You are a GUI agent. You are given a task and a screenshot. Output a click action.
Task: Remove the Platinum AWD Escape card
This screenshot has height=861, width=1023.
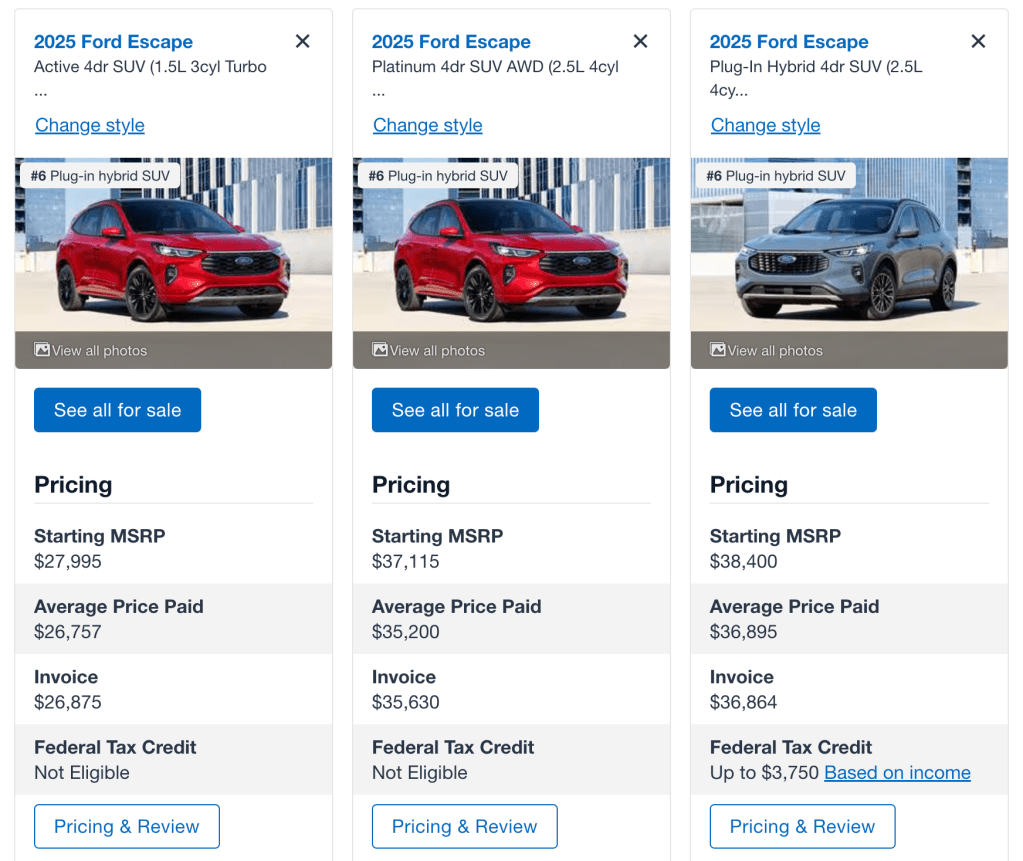click(641, 41)
